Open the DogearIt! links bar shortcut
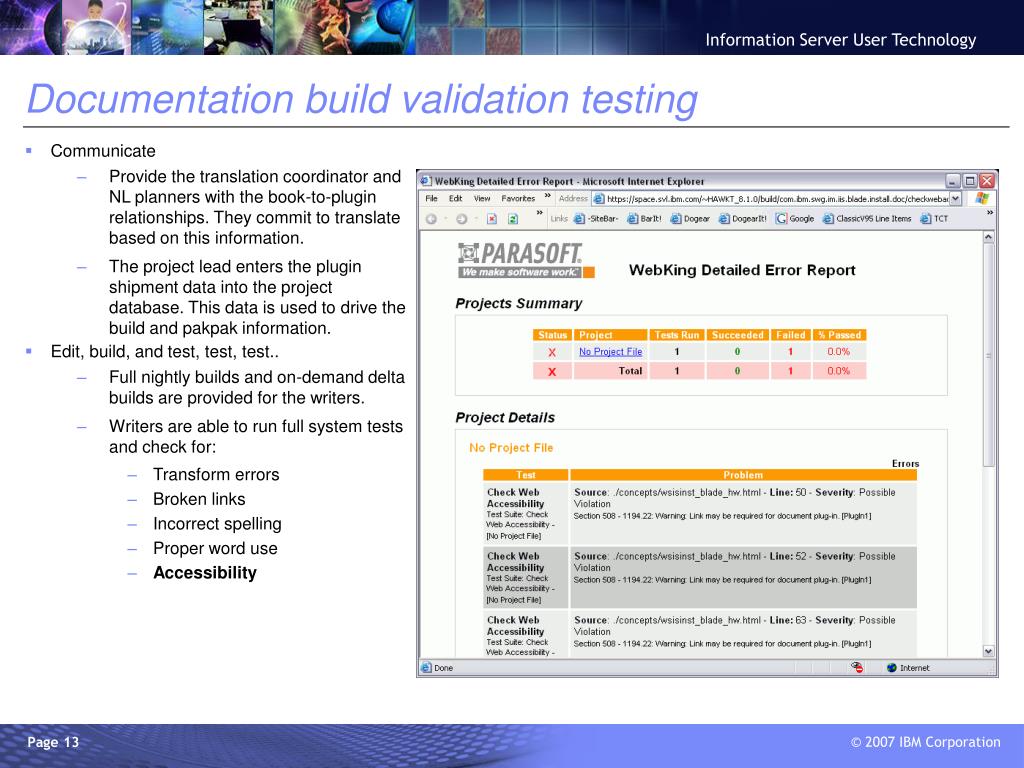Image resolution: width=1024 pixels, height=768 pixels. pyautogui.click(x=743, y=219)
